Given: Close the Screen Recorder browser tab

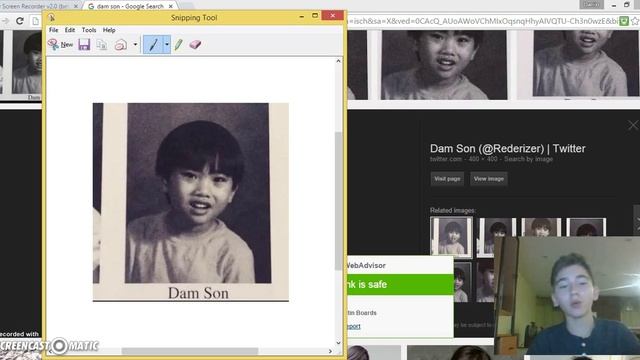Looking at the screenshot, I should pos(76,6).
